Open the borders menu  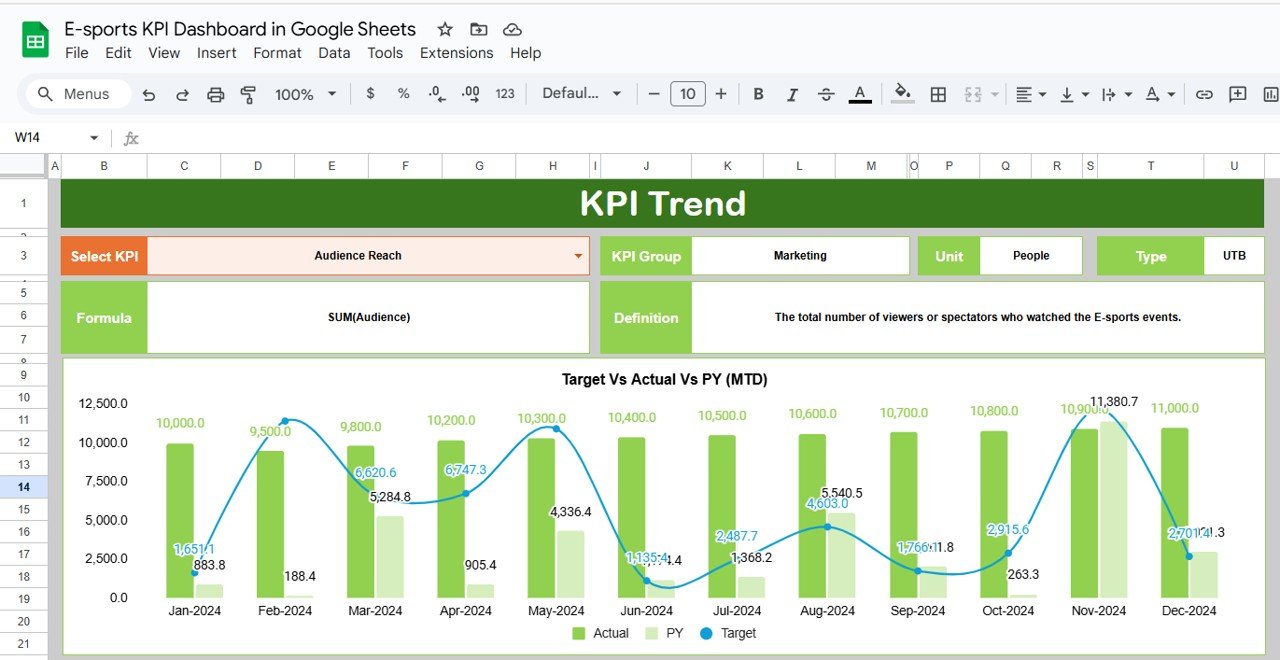pyautogui.click(x=938, y=94)
